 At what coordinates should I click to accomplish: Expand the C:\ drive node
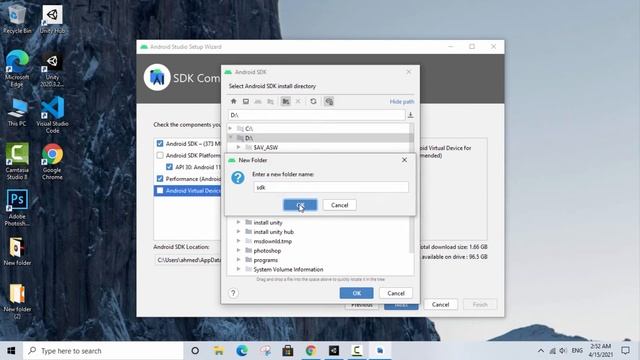tap(231, 129)
